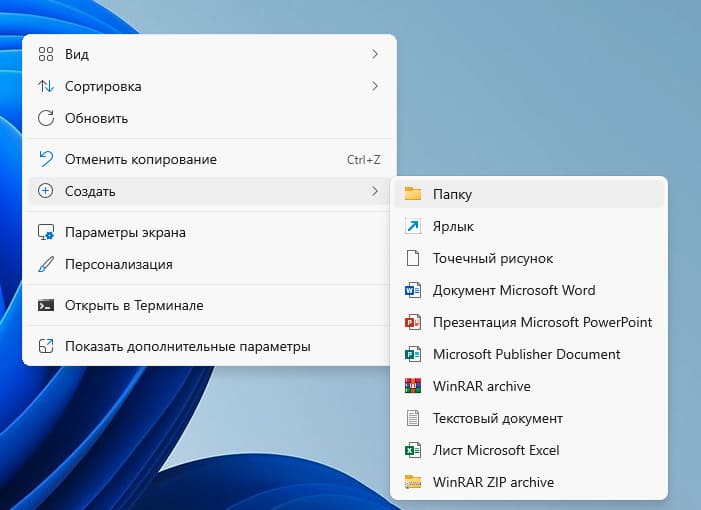Image resolution: width=701 pixels, height=510 pixels.
Task: Click the WinRAR archive books icon
Action: (413, 386)
